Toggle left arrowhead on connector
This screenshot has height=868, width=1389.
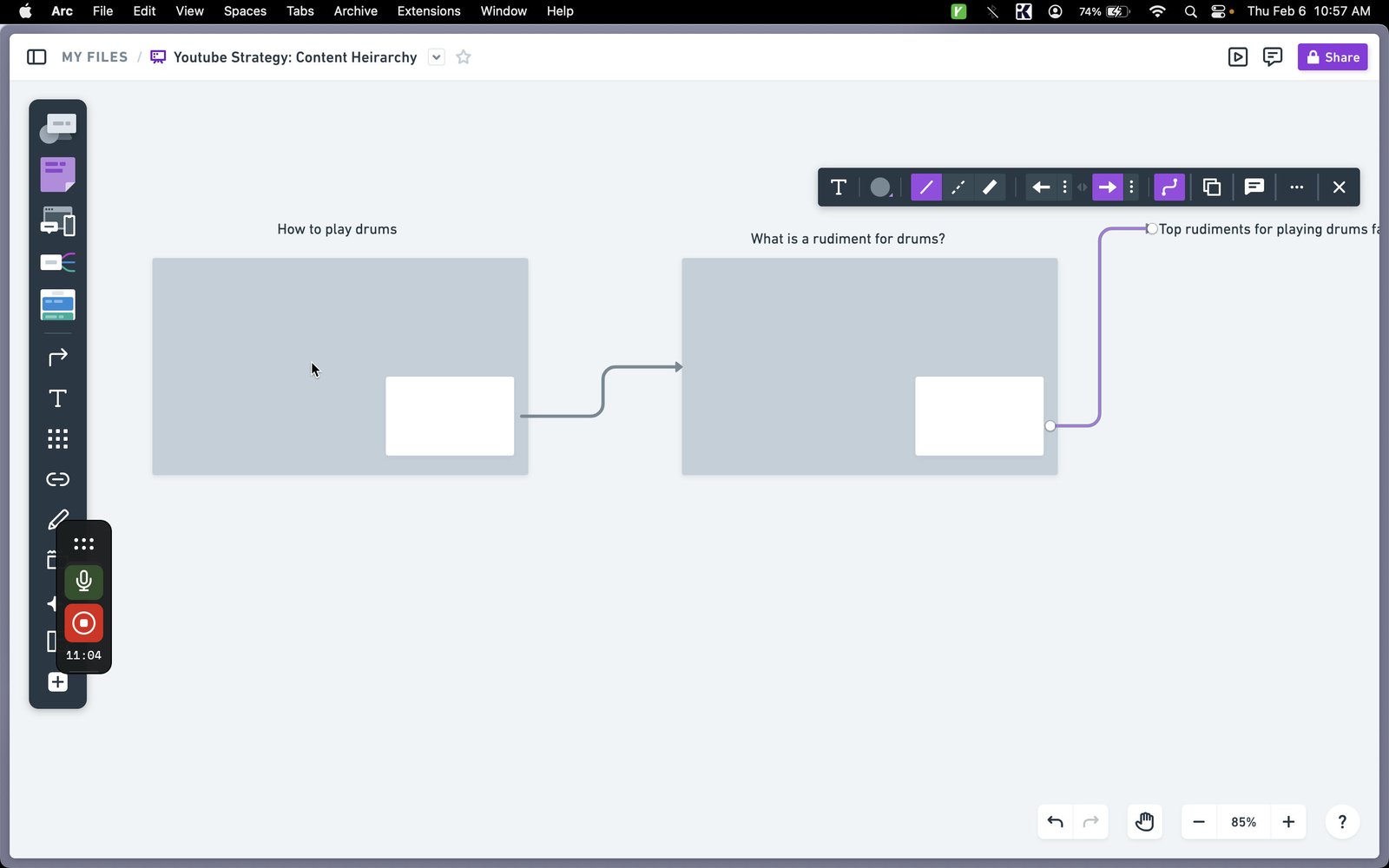[x=1041, y=187]
